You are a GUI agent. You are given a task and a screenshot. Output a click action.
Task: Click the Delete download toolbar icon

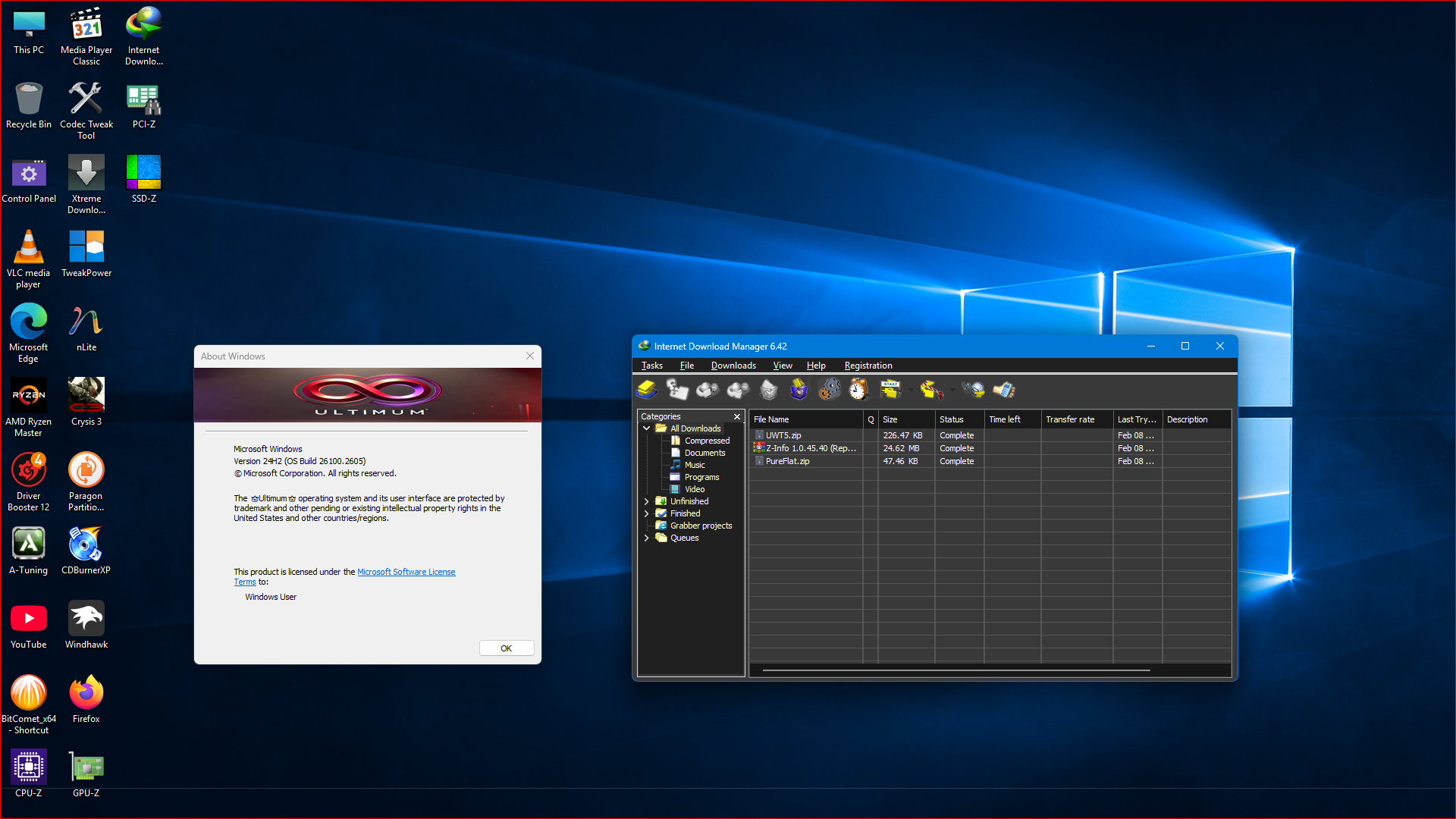point(768,390)
